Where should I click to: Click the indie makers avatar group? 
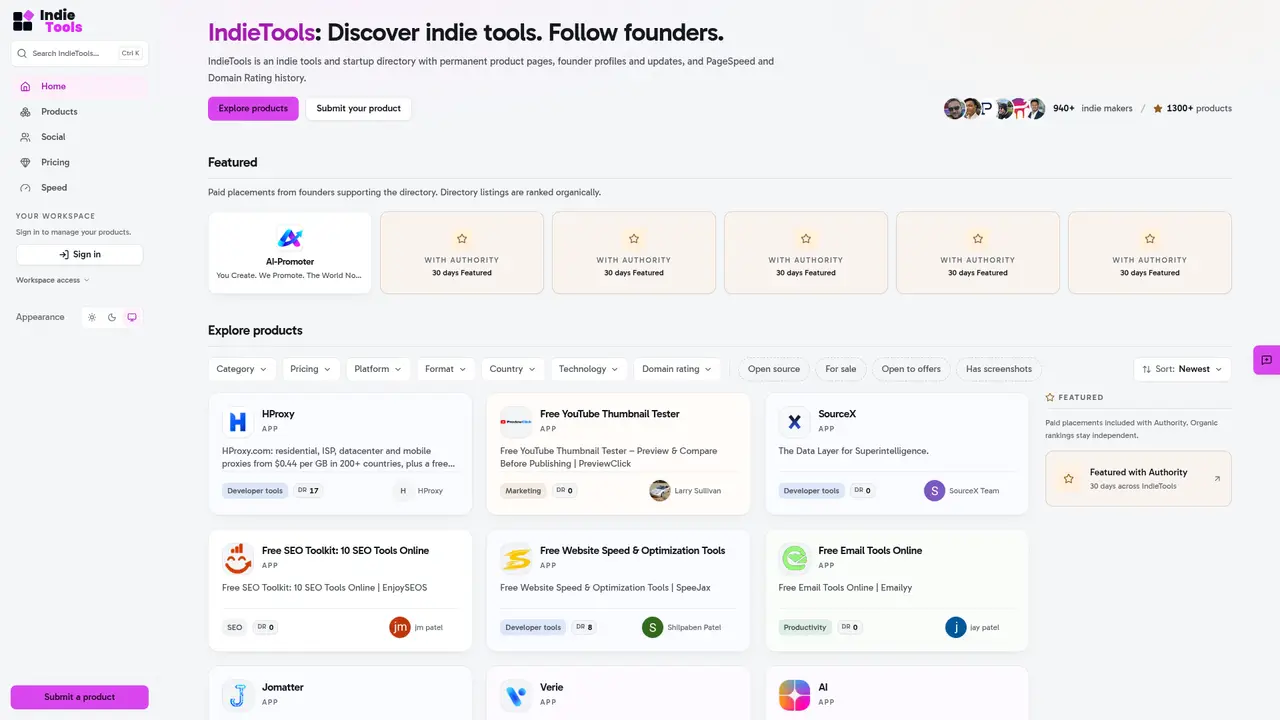[994, 108]
